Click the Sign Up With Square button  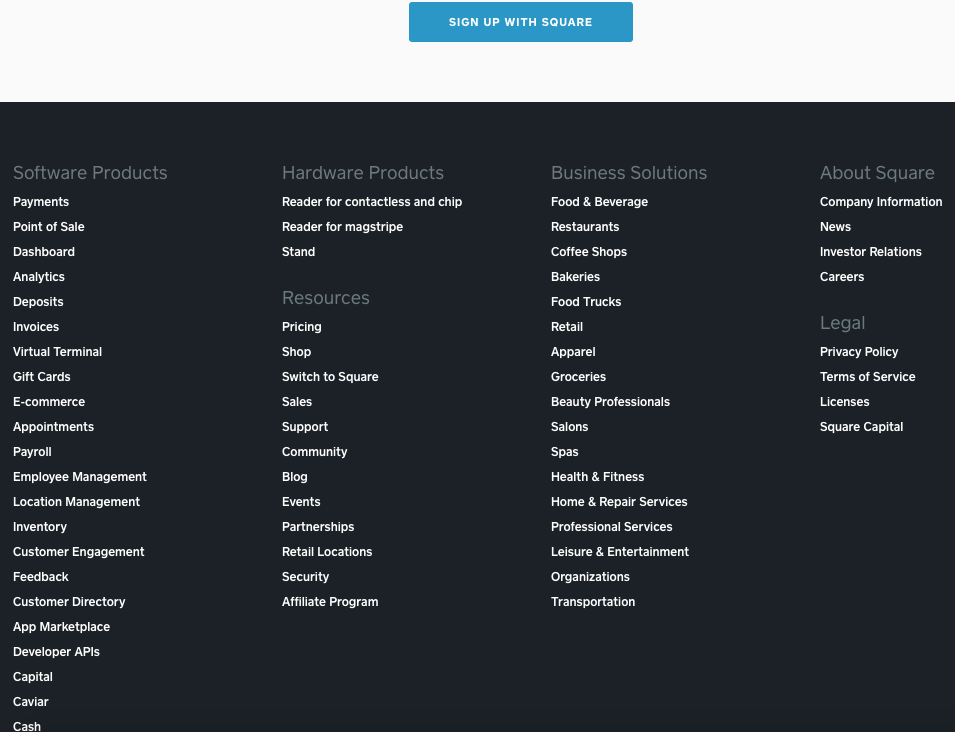tap(521, 22)
